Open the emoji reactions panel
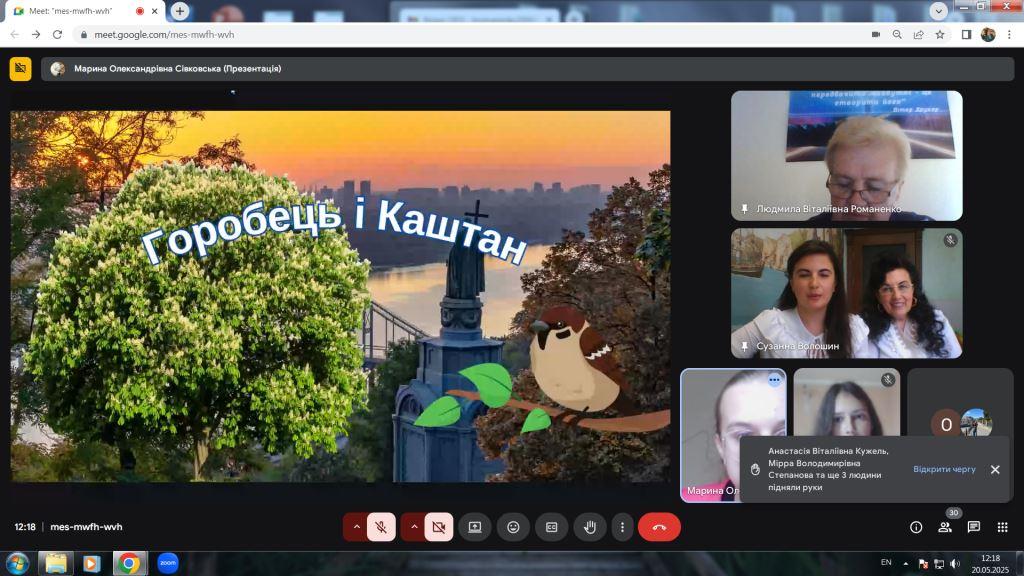 [x=513, y=527]
